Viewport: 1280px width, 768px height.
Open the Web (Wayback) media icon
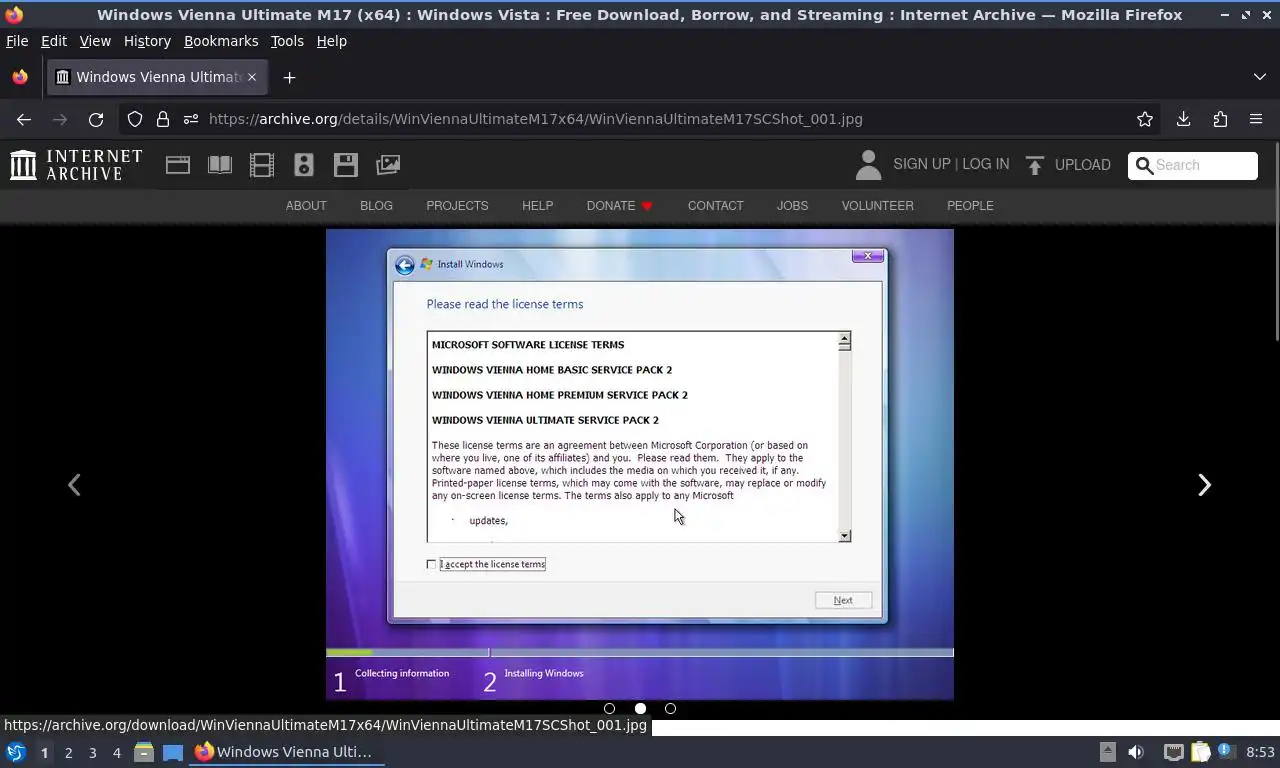(178, 165)
